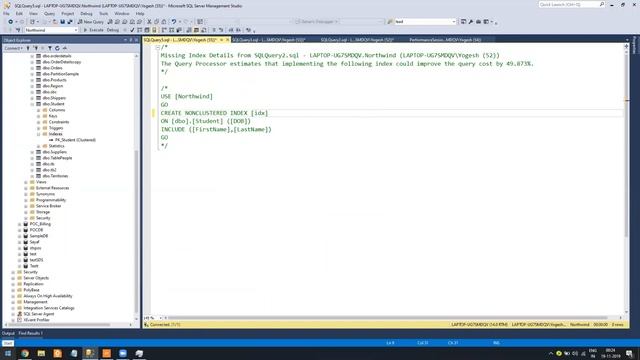Expand the dbo.Orders table node
This screenshot has width=640, height=360.
[32, 68]
